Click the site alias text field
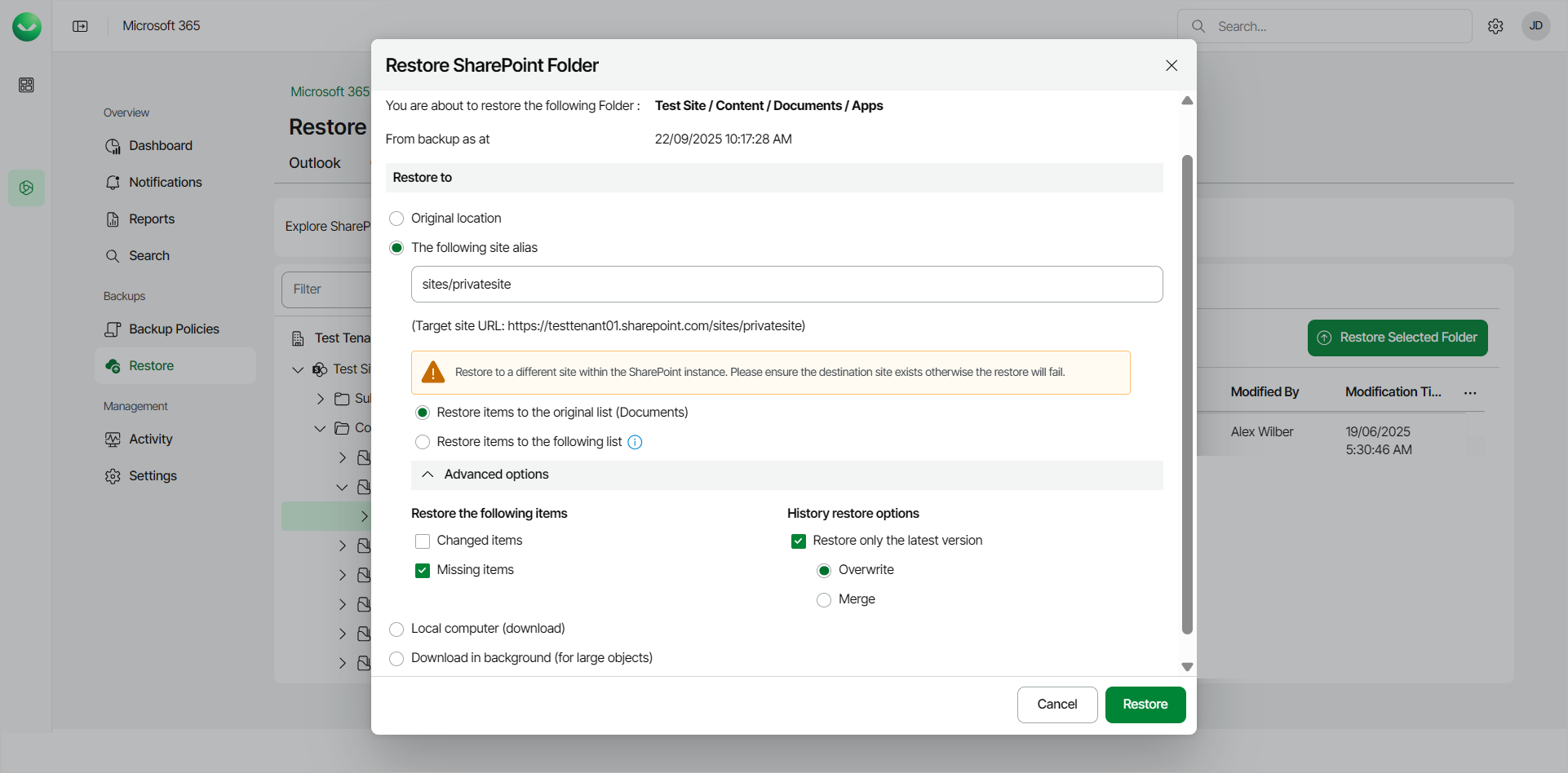 tap(786, 285)
